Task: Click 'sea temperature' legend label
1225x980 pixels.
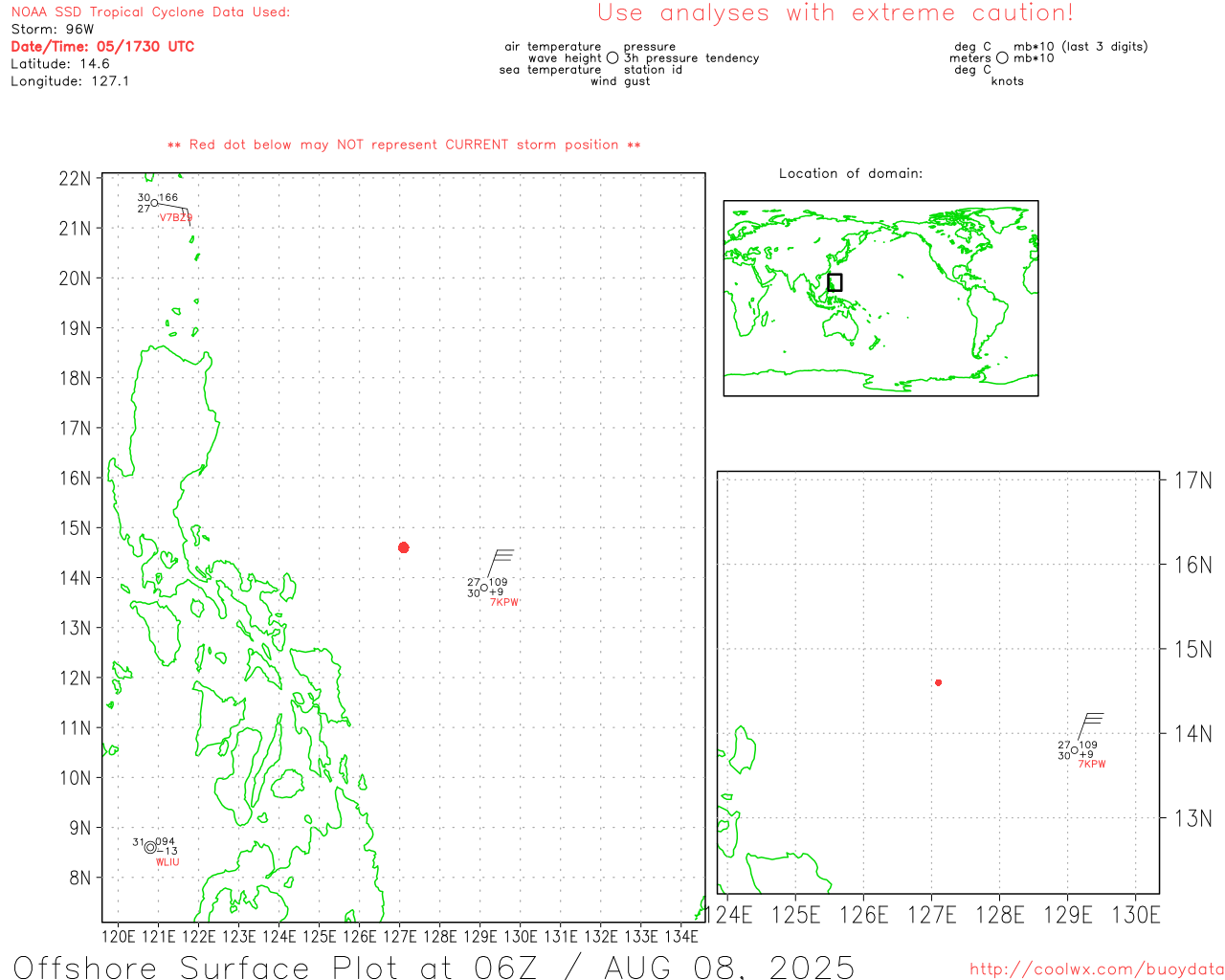Action: click(x=550, y=70)
